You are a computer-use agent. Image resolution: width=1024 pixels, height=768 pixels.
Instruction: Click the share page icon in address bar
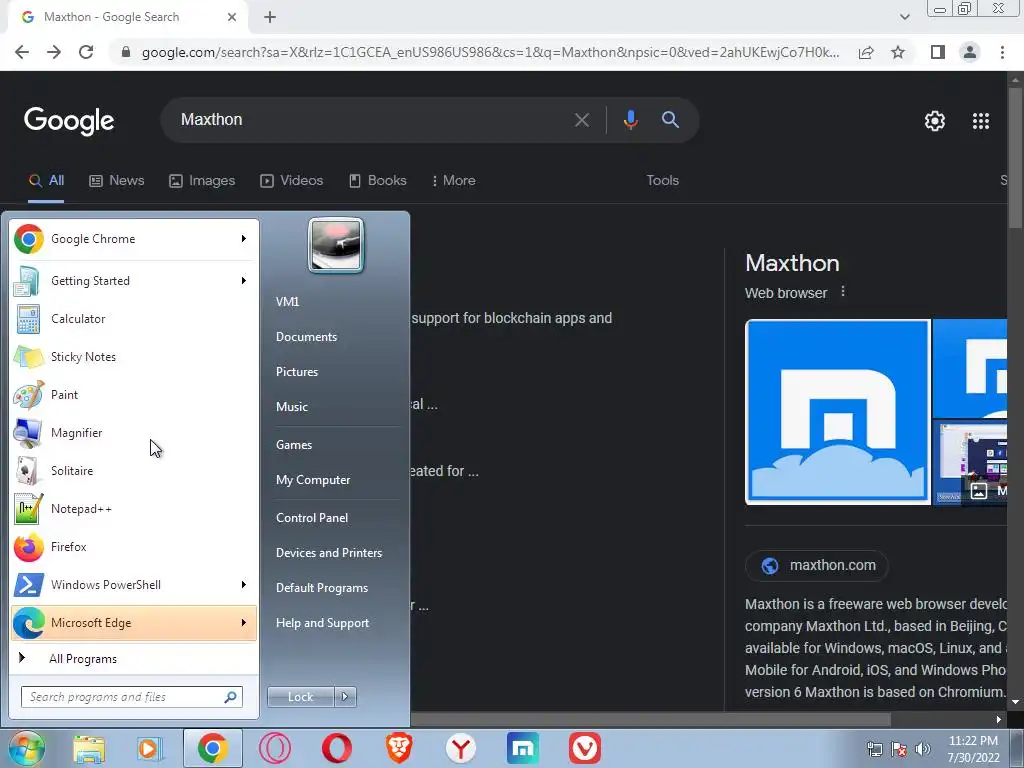[866, 52]
